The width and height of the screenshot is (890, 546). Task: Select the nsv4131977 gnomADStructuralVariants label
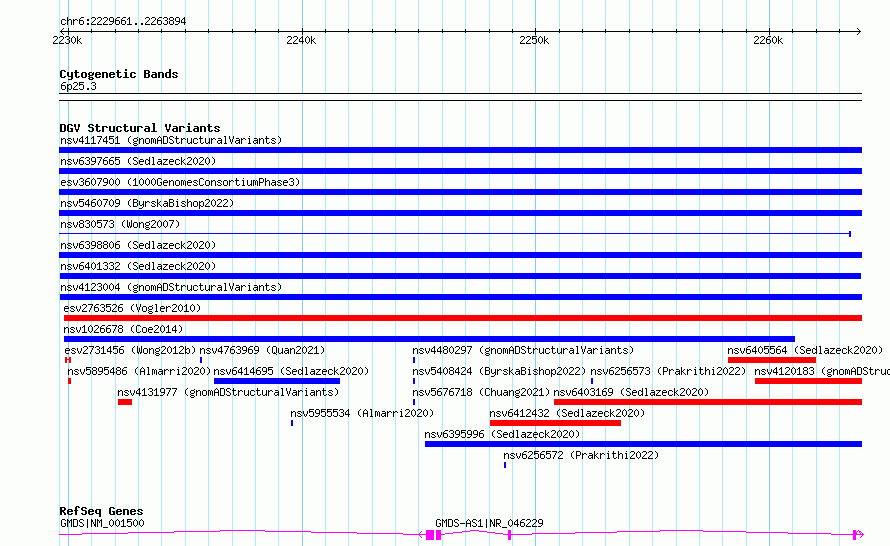(x=228, y=392)
